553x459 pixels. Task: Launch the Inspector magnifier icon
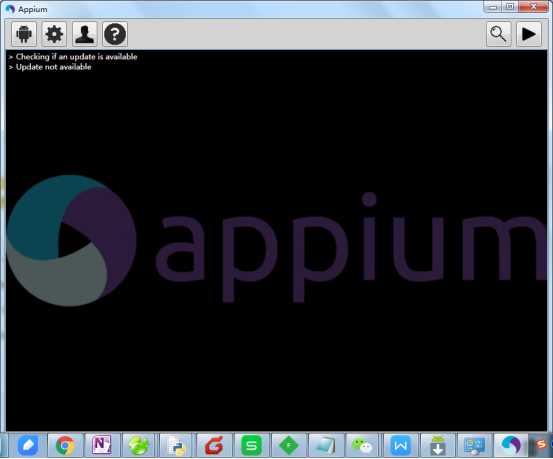(498, 34)
